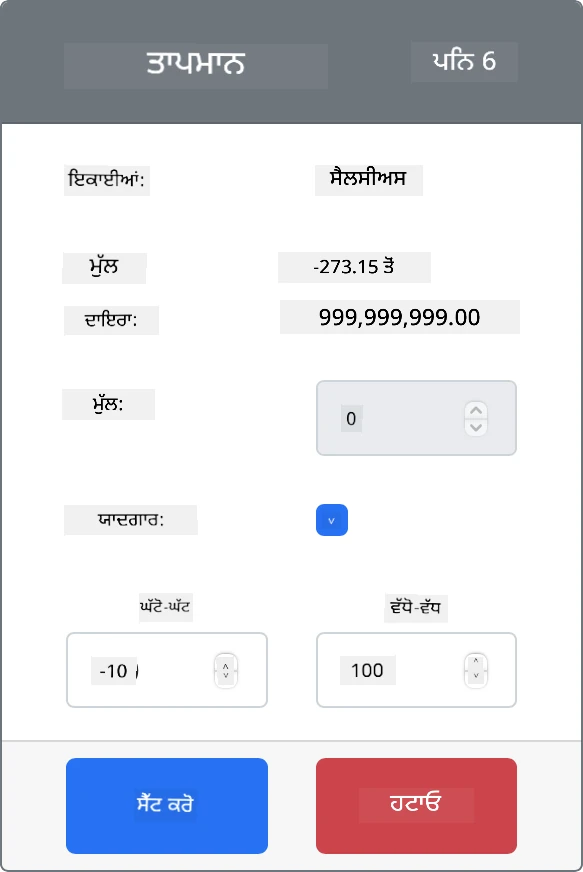Screen dimensions: 583x872
Task: Decrease the ਮੁੱਲ value with down arrow
Action: 476,427
